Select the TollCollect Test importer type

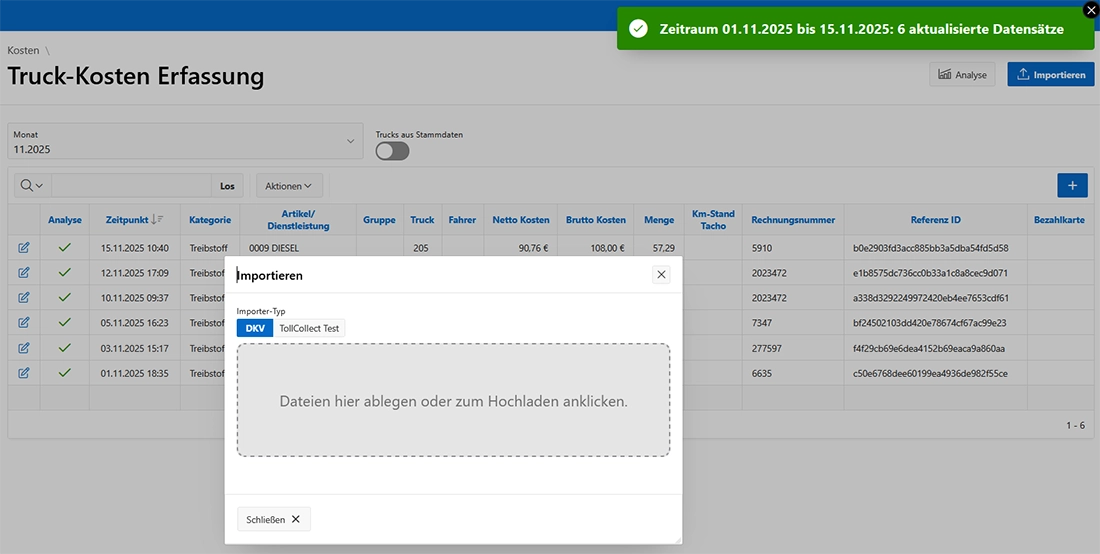click(x=309, y=327)
